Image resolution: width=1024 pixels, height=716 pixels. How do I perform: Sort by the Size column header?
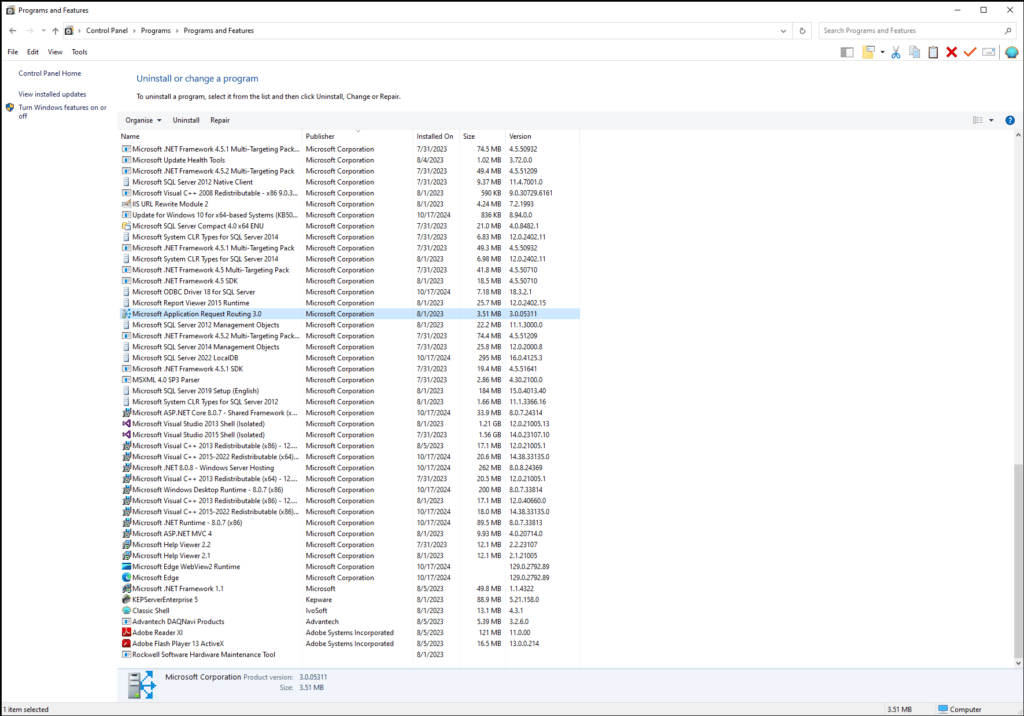482,137
